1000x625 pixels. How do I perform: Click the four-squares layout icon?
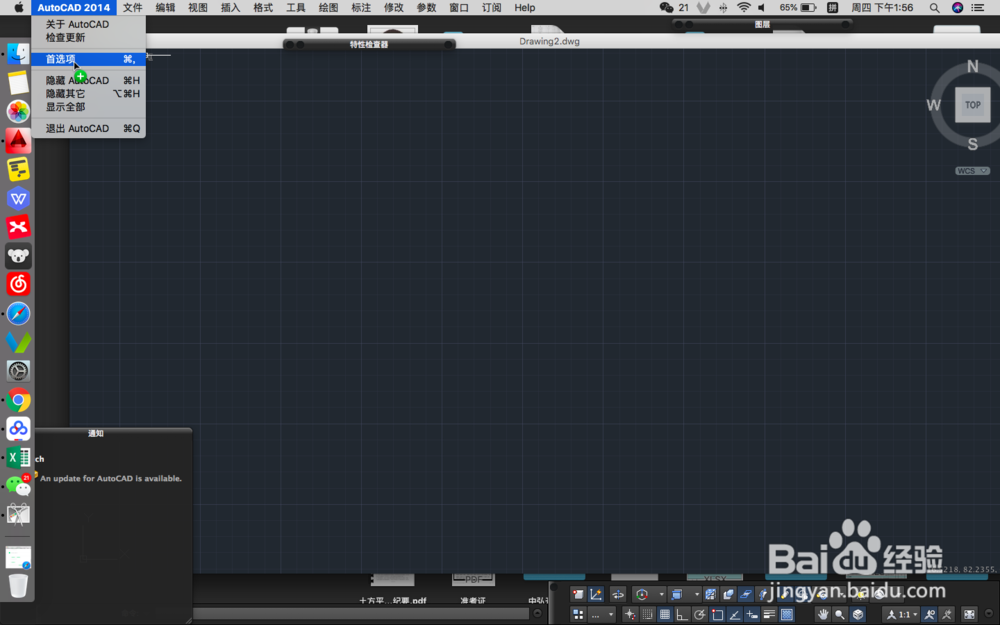(578, 615)
